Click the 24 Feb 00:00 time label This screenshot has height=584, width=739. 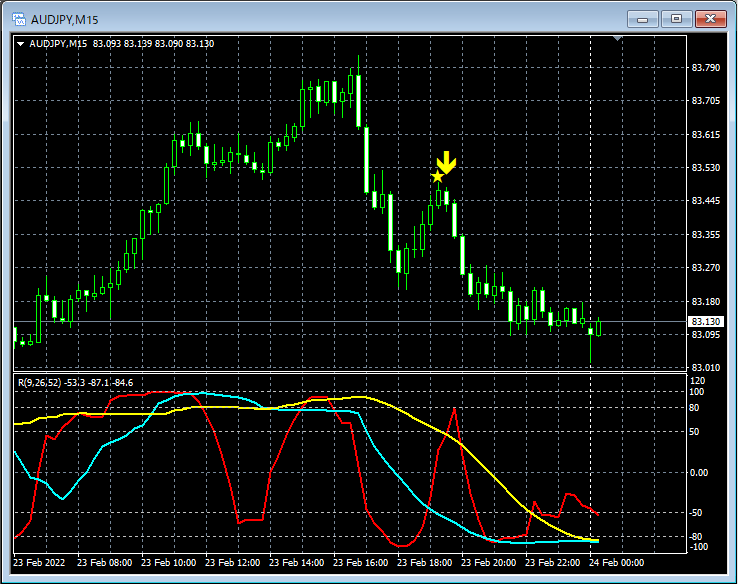point(616,562)
